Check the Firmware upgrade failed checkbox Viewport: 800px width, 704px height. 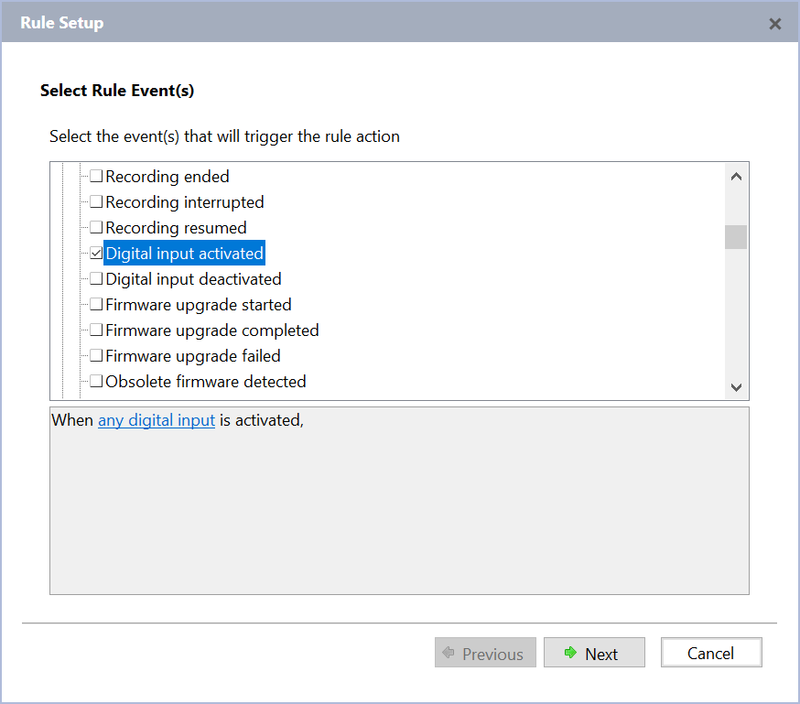[x=97, y=356]
